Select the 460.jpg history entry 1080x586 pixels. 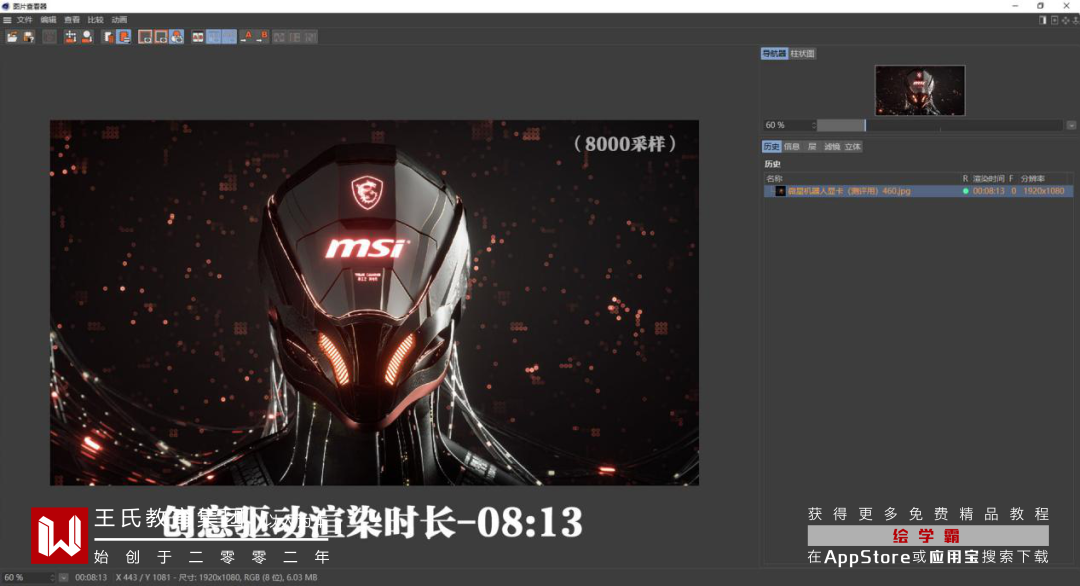(917, 191)
